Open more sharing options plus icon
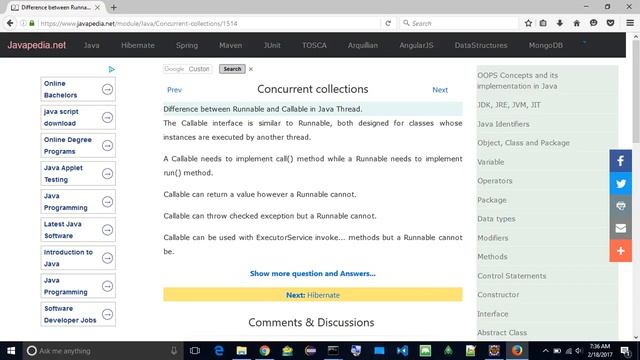The height and width of the screenshot is (360, 640). click(x=620, y=251)
